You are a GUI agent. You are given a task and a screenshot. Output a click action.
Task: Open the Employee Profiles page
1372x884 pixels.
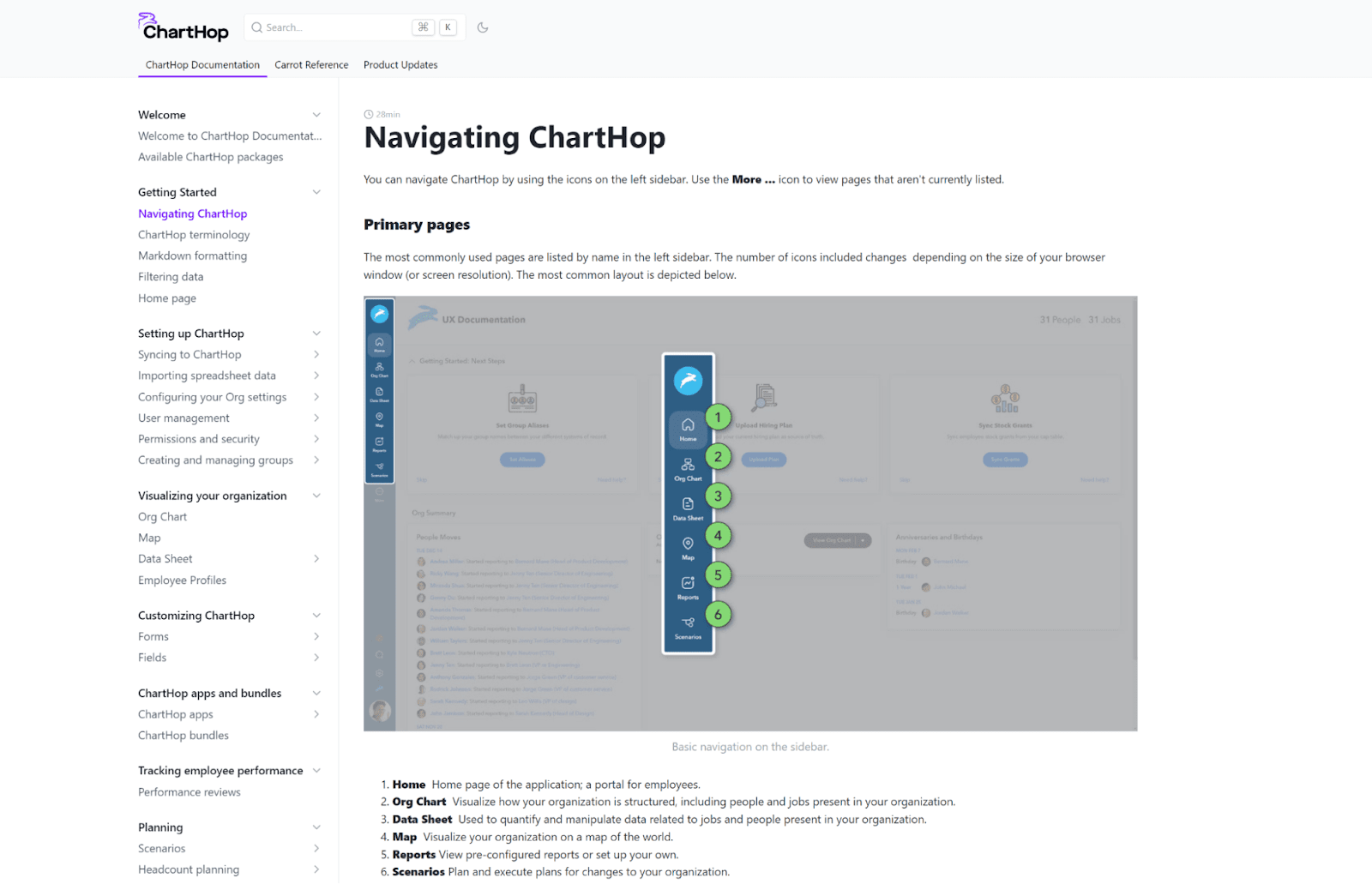[182, 580]
